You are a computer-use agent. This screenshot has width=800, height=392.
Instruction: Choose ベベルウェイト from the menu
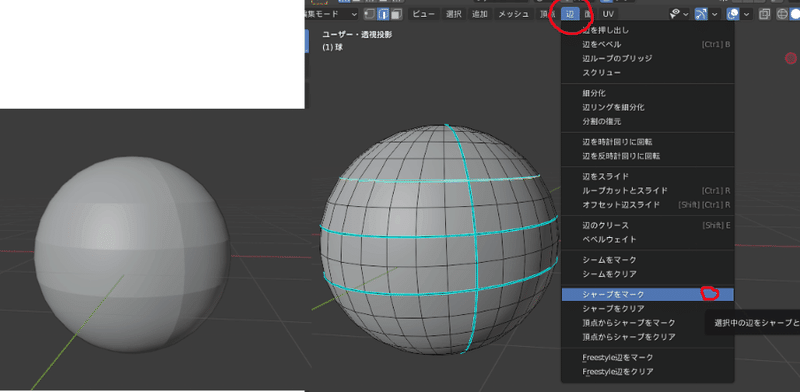click(x=647, y=239)
